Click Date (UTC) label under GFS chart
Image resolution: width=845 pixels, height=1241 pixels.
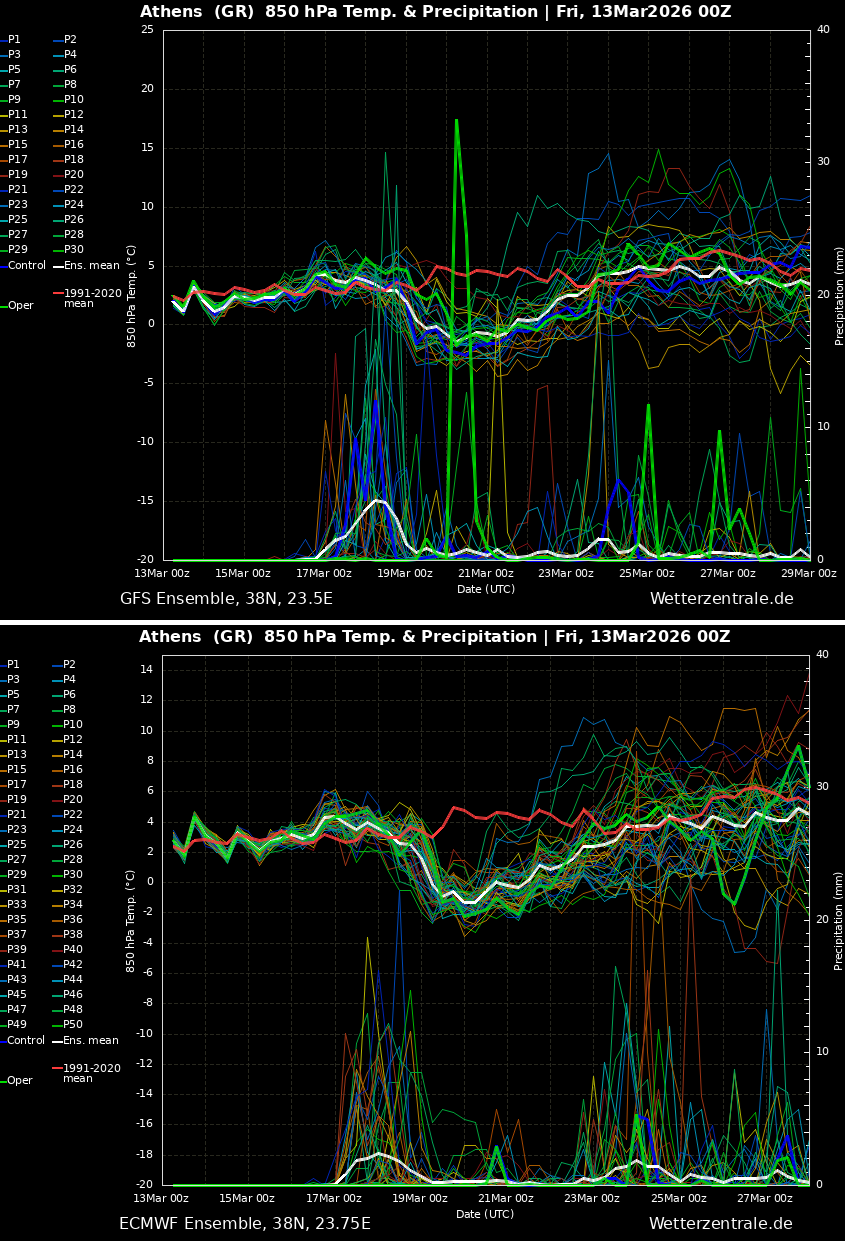(486, 589)
